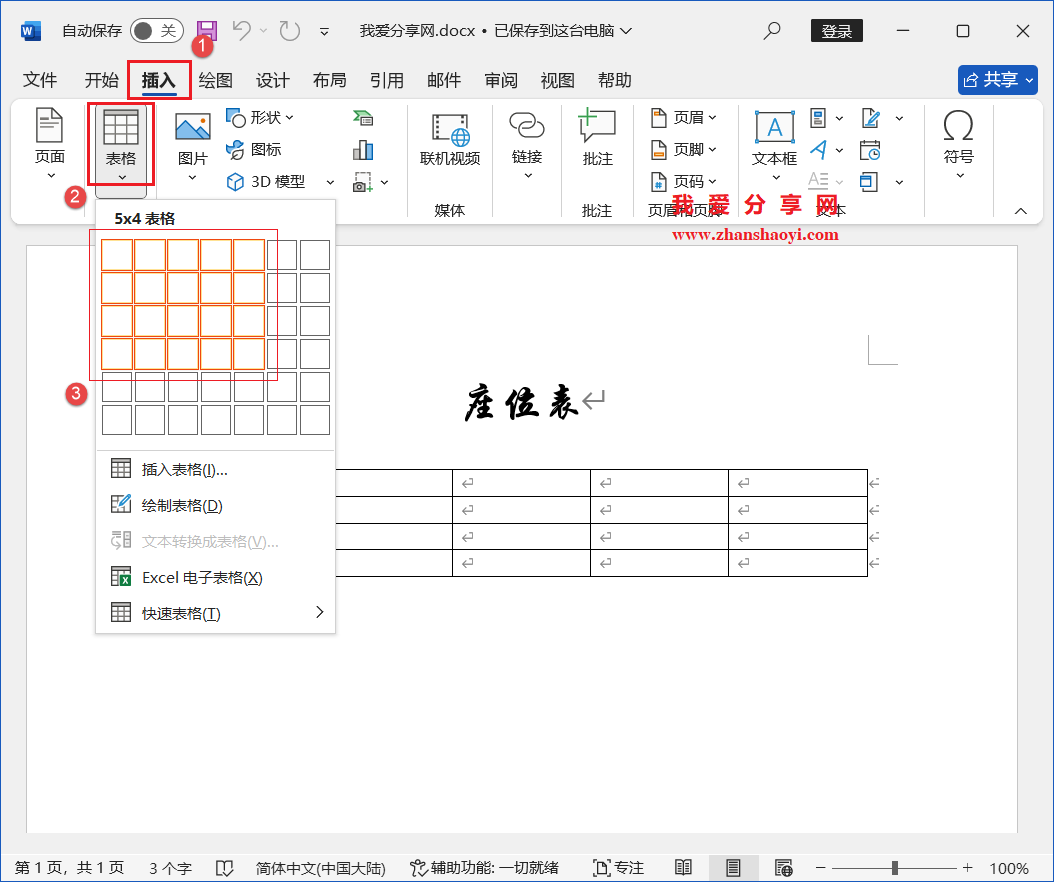1054x882 pixels.
Task: Click the Signature Line icon
Action: pyautogui.click(x=870, y=118)
